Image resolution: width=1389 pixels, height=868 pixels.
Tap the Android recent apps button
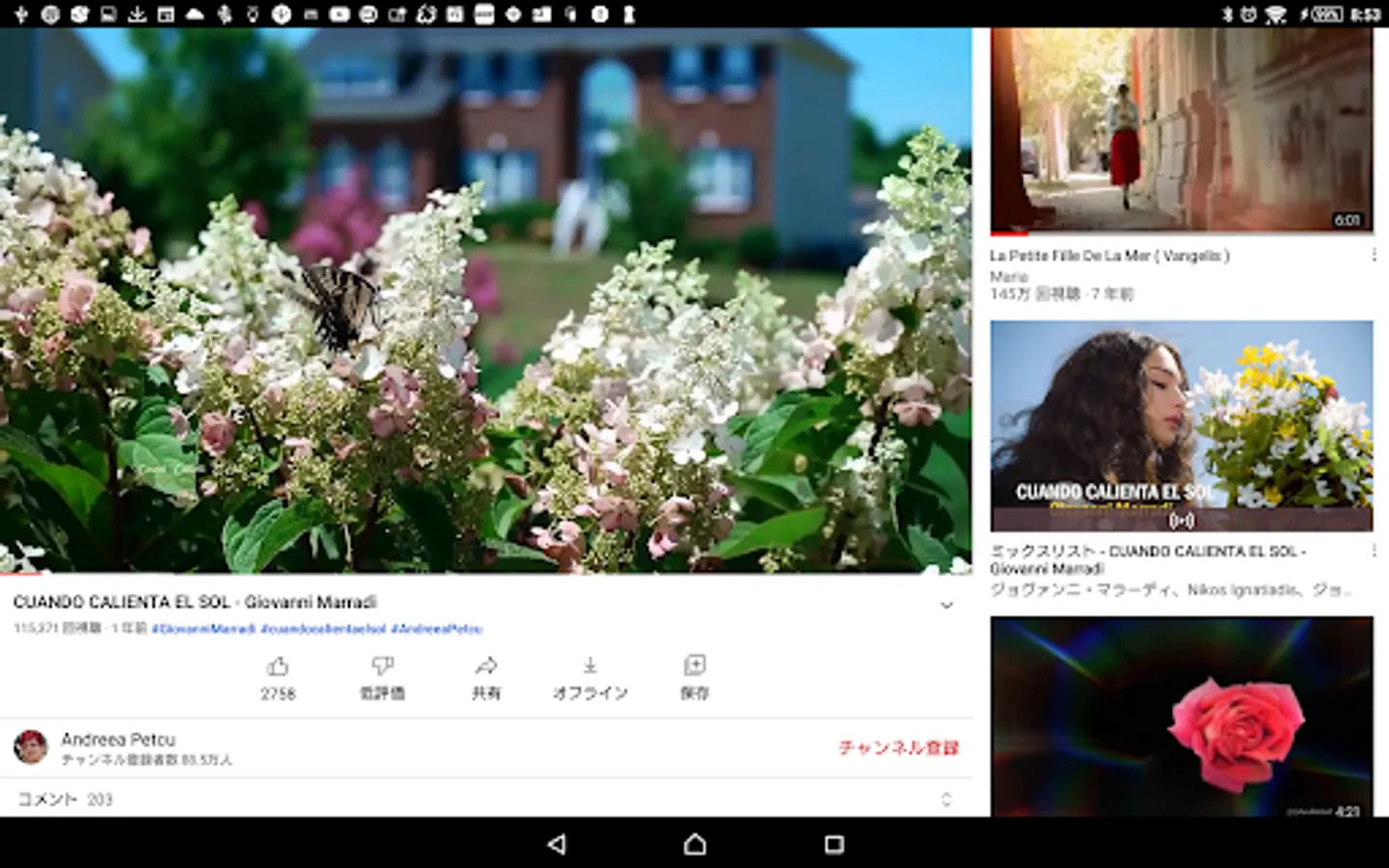(834, 844)
